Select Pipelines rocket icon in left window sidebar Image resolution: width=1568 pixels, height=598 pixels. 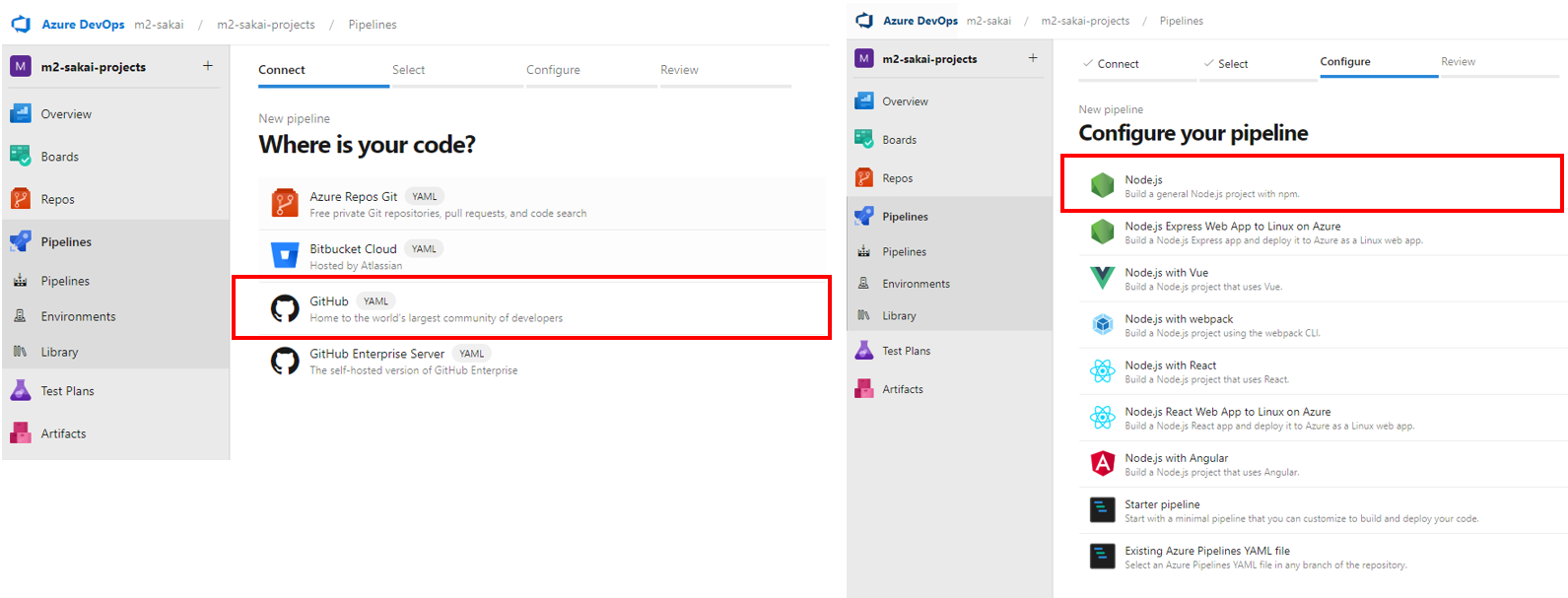(x=21, y=241)
